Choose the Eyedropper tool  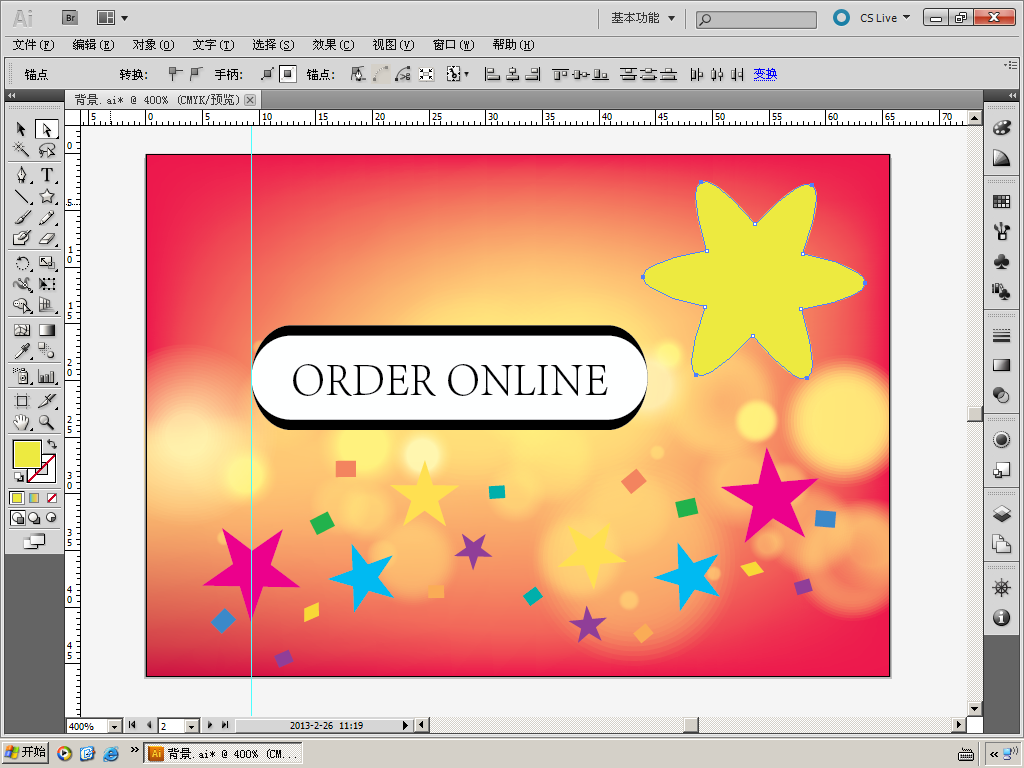pos(22,351)
